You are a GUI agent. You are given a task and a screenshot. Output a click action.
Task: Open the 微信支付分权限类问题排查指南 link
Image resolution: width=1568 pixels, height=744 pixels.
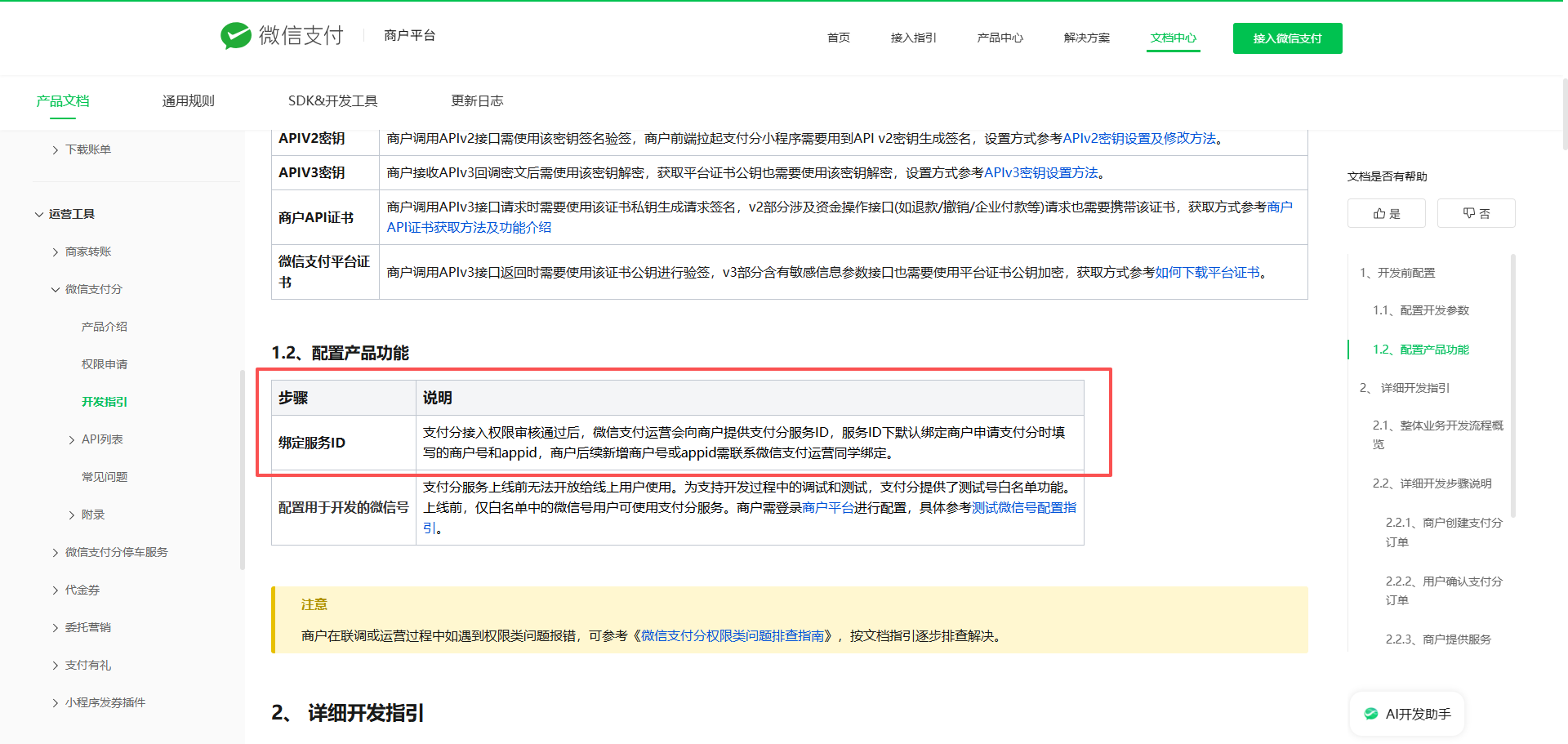click(x=733, y=635)
